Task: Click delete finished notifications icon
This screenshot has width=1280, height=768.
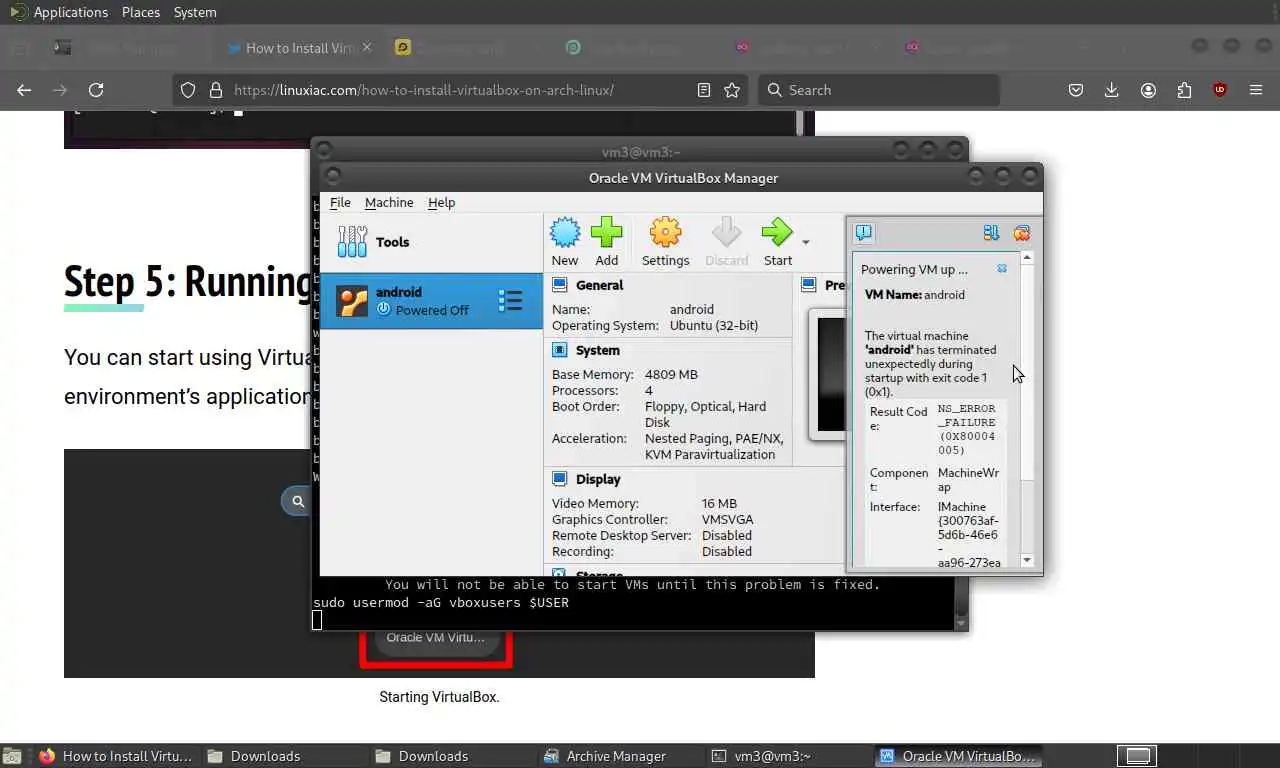Action: click(x=1021, y=233)
